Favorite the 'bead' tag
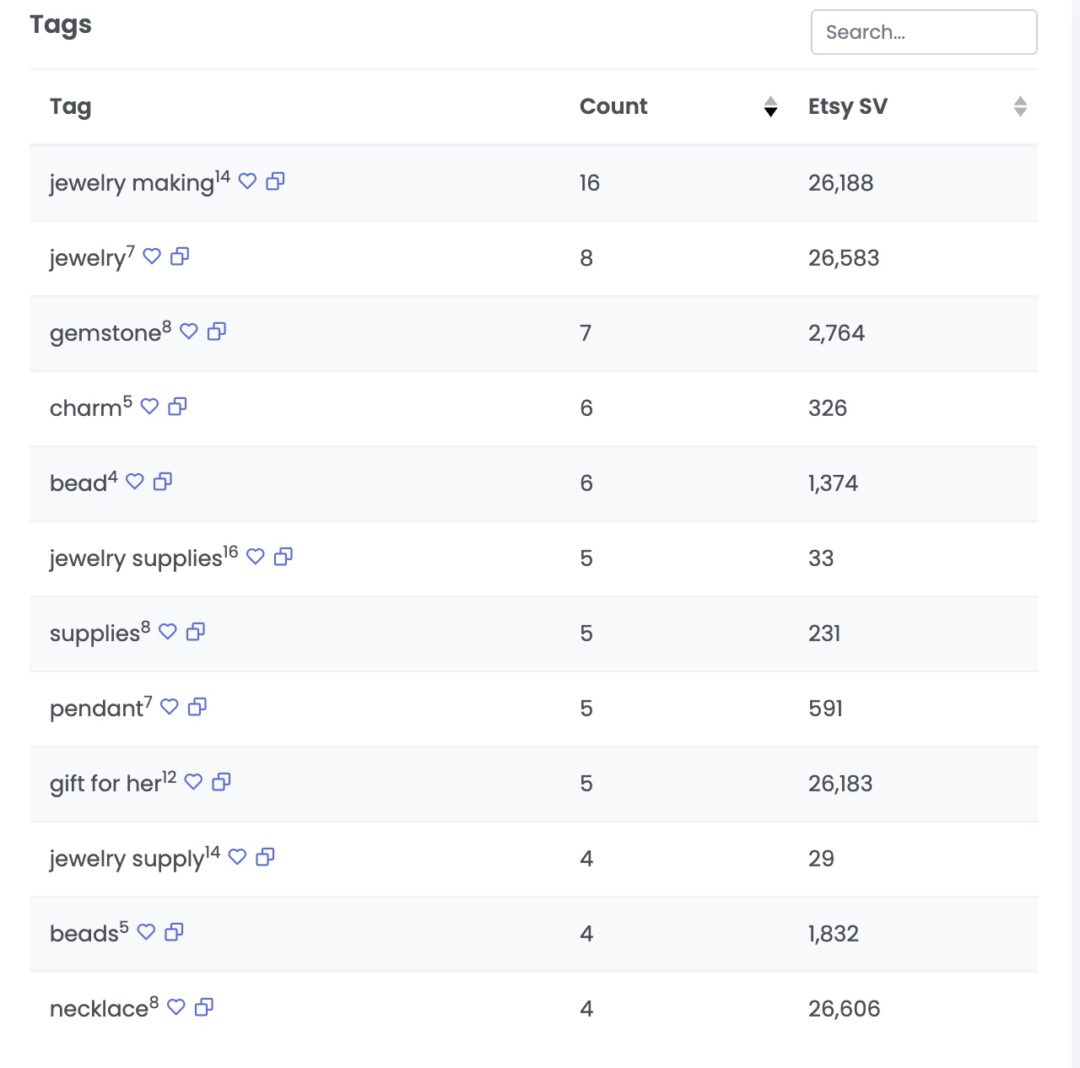 [135, 481]
